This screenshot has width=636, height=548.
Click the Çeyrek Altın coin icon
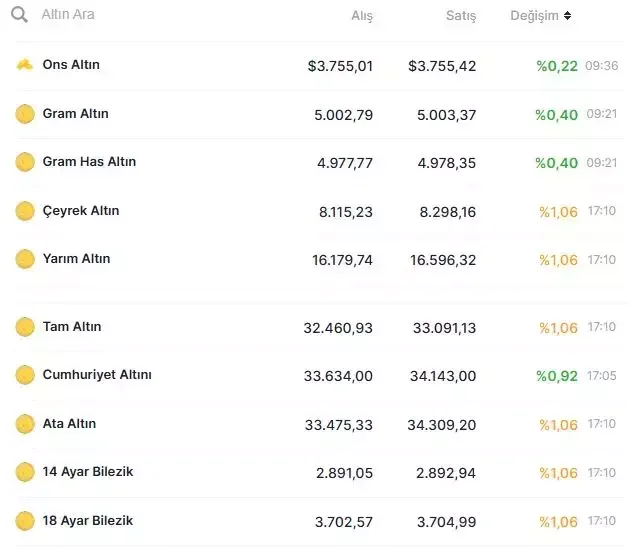click(x=25, y=211)
